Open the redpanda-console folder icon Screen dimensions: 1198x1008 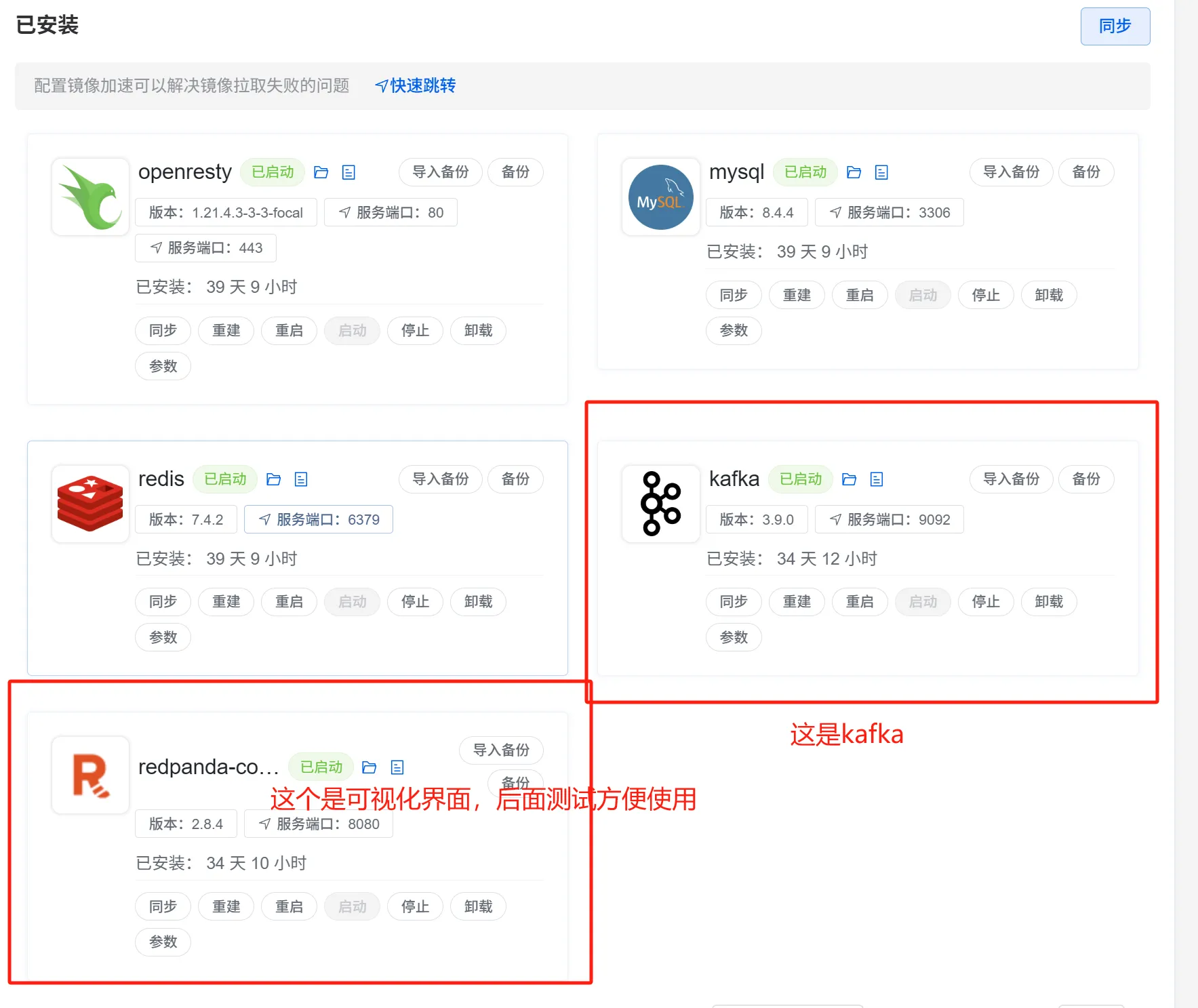tap(370, 767)
